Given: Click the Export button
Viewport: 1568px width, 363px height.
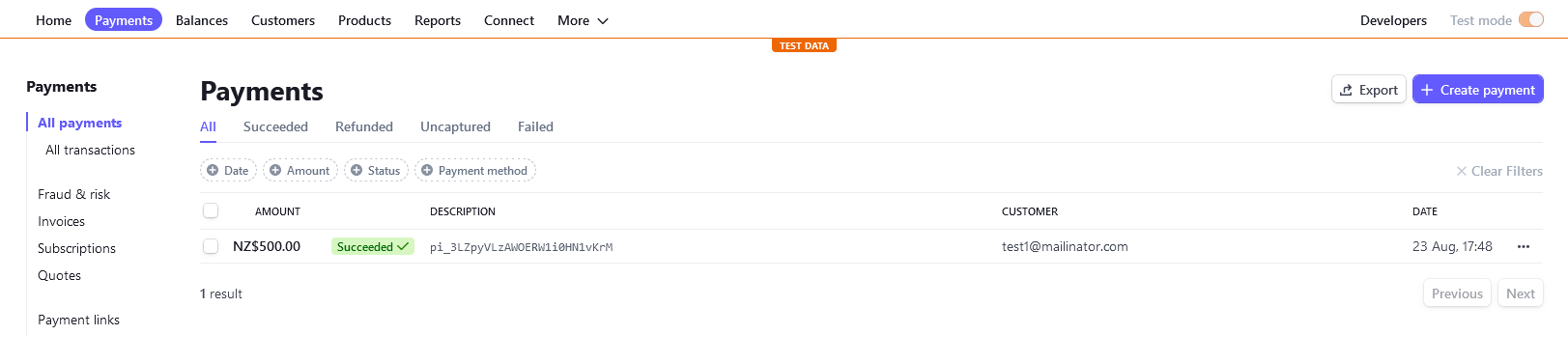Looking at the screenshot, I should click(1369, 90).
